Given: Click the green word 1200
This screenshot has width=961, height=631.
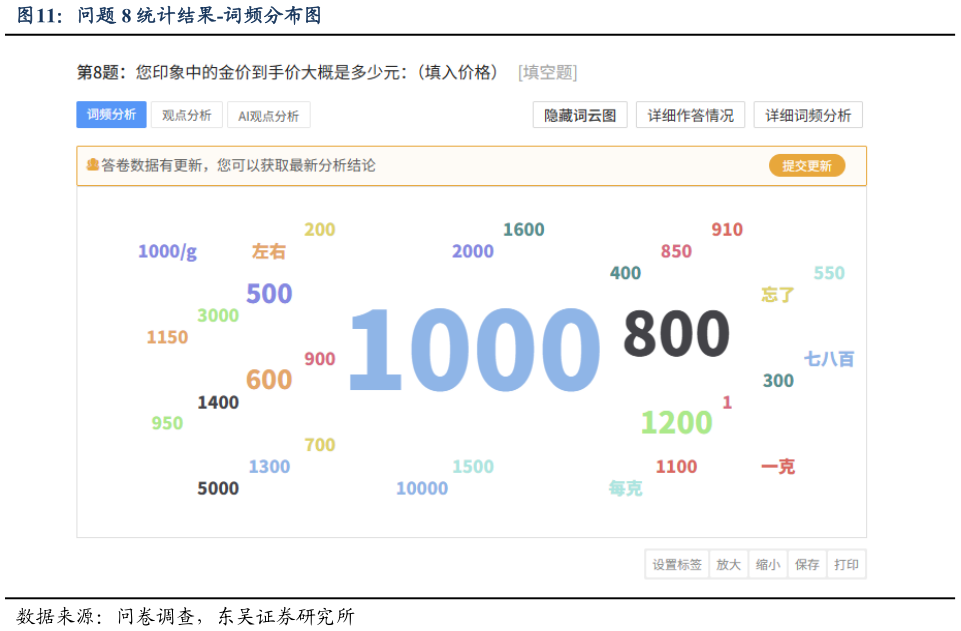Looking at the screenshot, I should pos(676,422).
